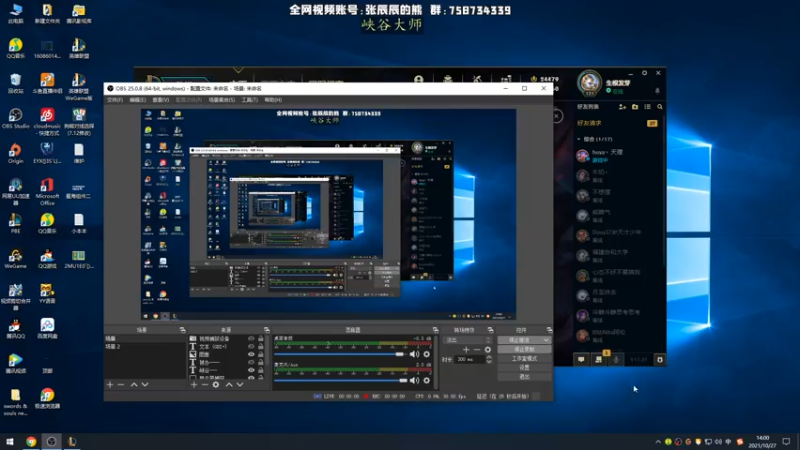Open the 工具(T) menu in OBS

(x=249, y=100)
